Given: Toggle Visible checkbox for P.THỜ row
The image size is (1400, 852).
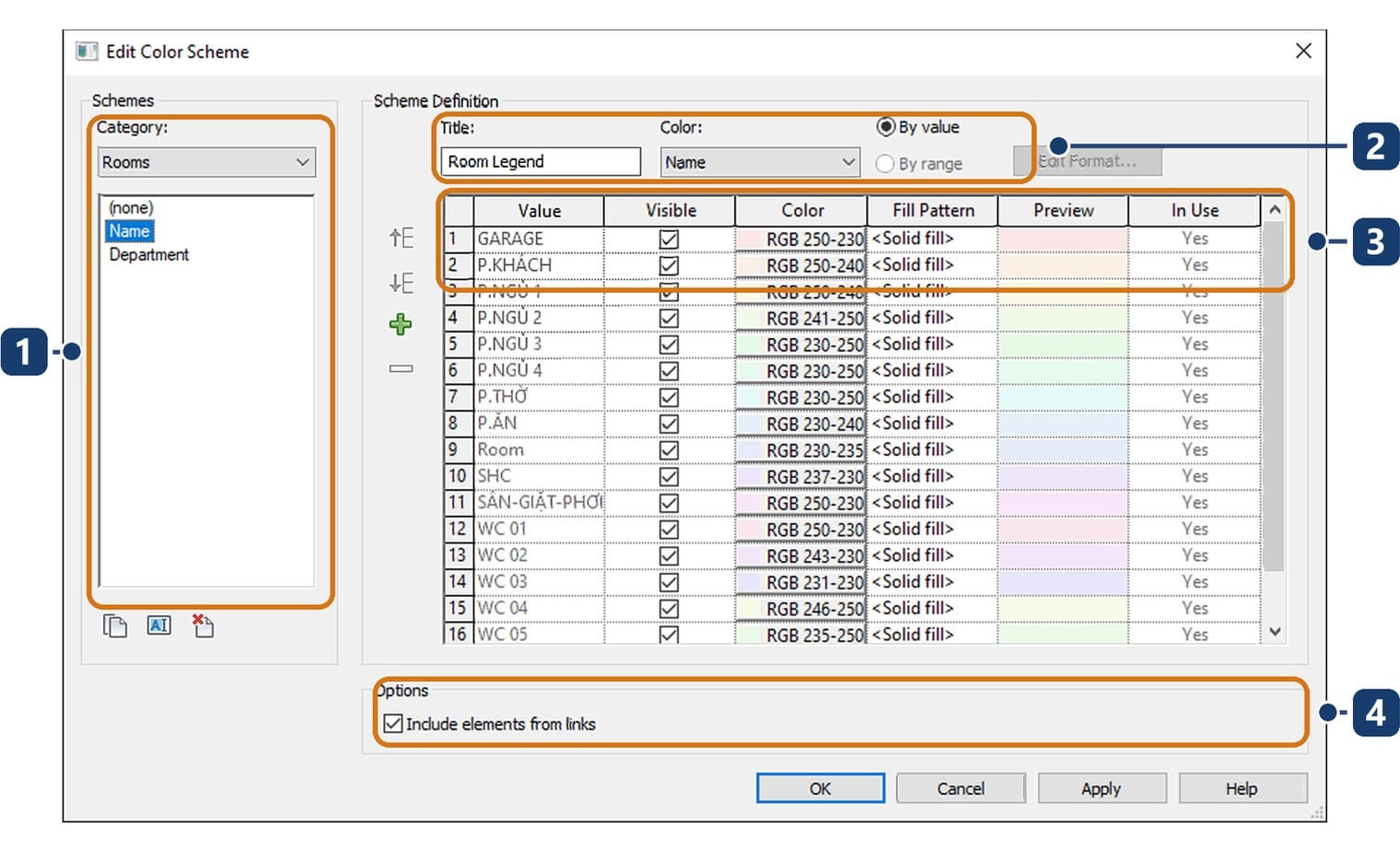Looking at the screenshot, I should [670, 397].
